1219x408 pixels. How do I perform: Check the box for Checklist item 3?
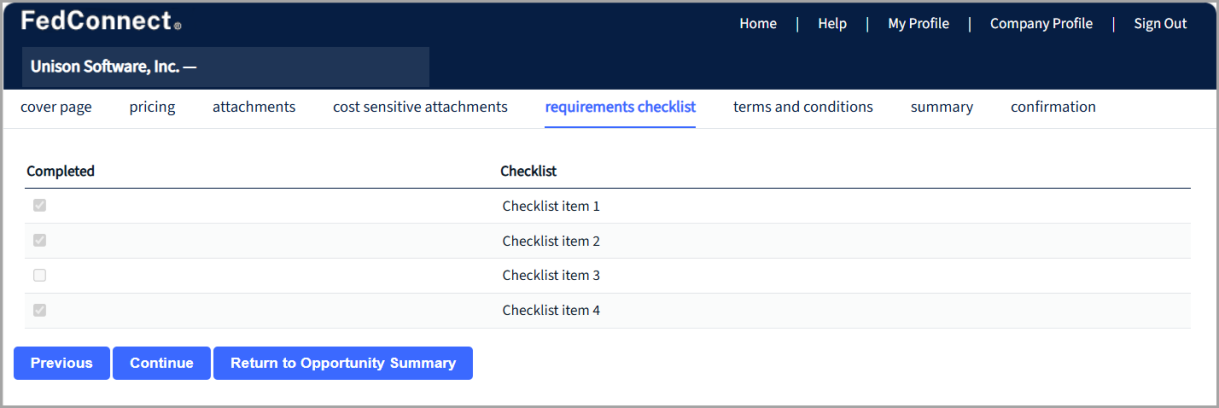click(40, 275)
